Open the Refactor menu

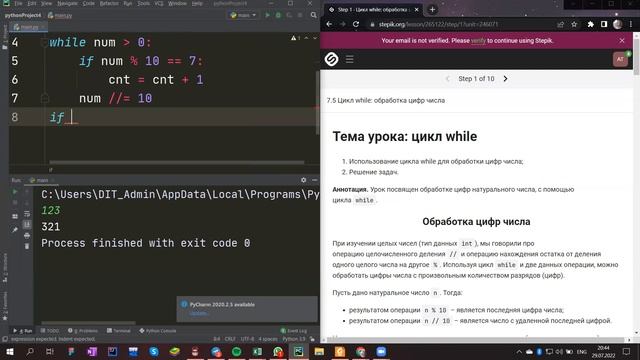(x=109, y=3)
